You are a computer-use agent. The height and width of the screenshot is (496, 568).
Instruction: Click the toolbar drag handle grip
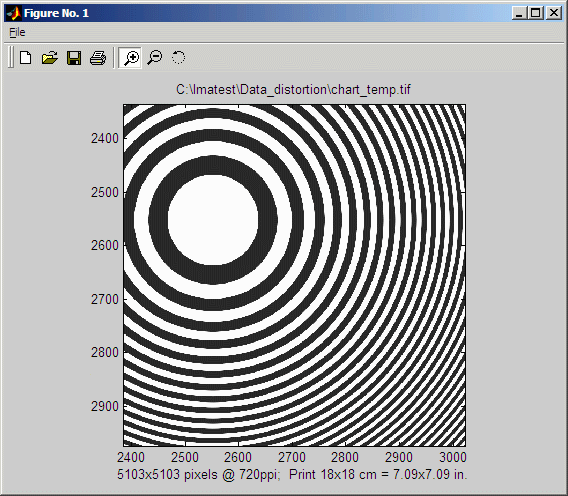tap(11, 57)
